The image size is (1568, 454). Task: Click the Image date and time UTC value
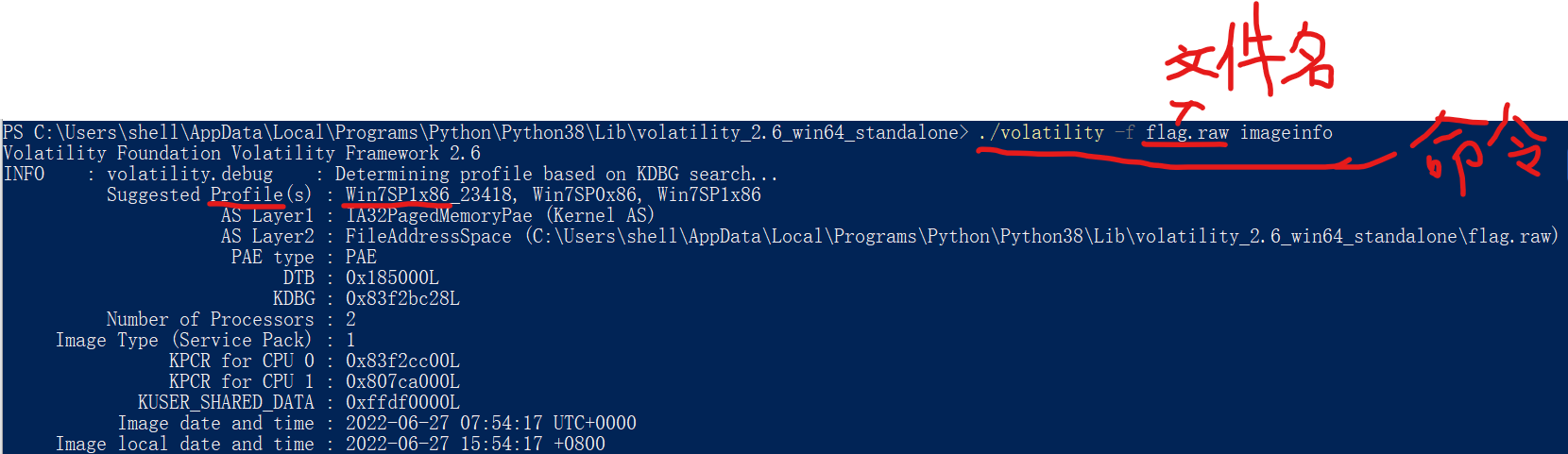click(x=490, y=424)
